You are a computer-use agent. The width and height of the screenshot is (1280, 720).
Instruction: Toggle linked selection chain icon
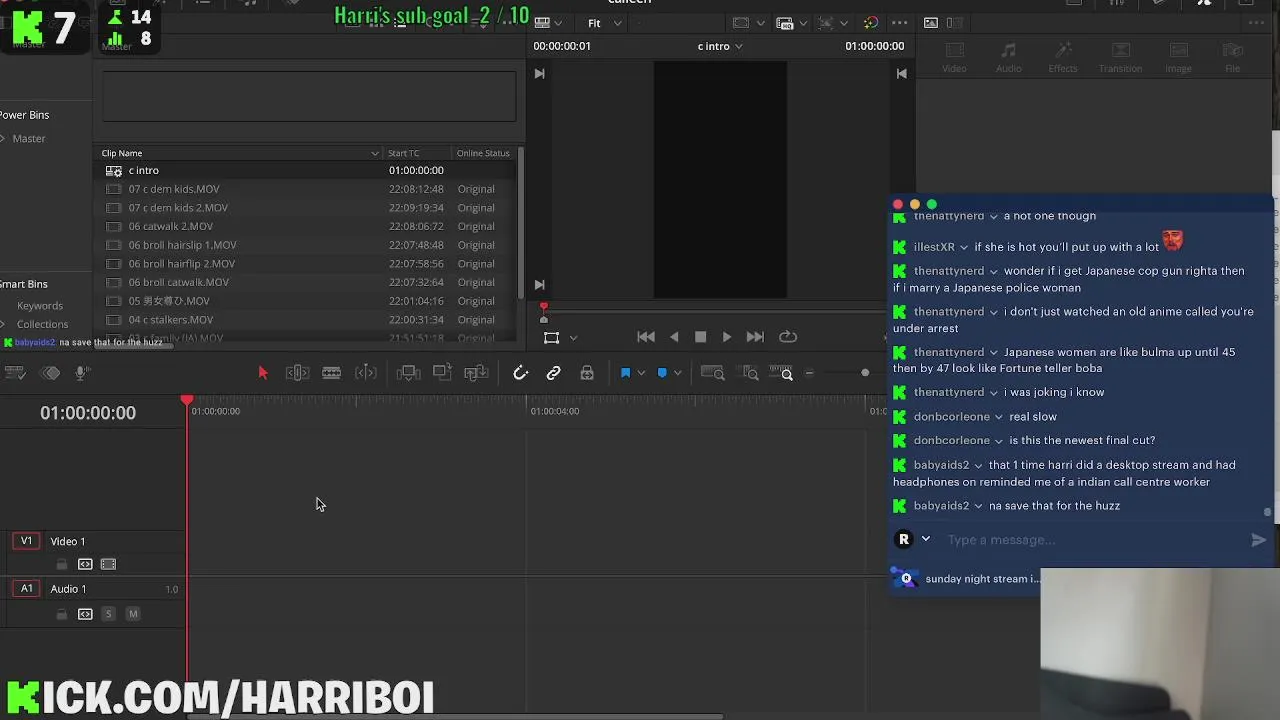(x=553, y=373)
